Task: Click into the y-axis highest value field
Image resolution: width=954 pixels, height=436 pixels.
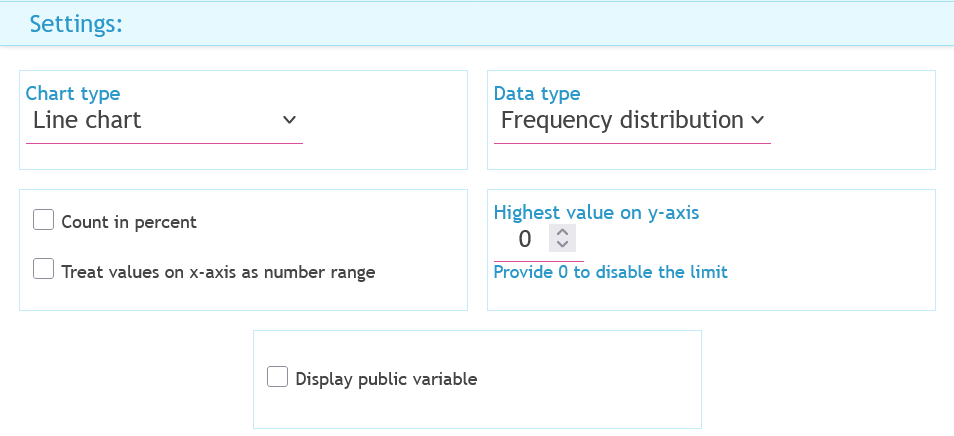Action: point(524,240)
